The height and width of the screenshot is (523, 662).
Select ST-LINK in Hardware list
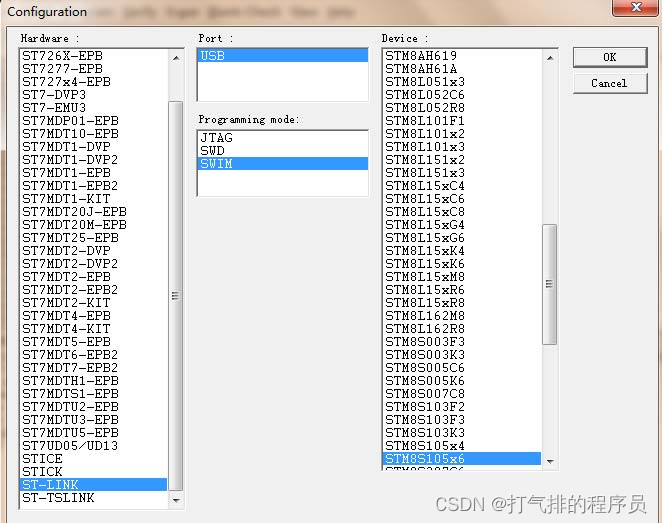(94, 485)
